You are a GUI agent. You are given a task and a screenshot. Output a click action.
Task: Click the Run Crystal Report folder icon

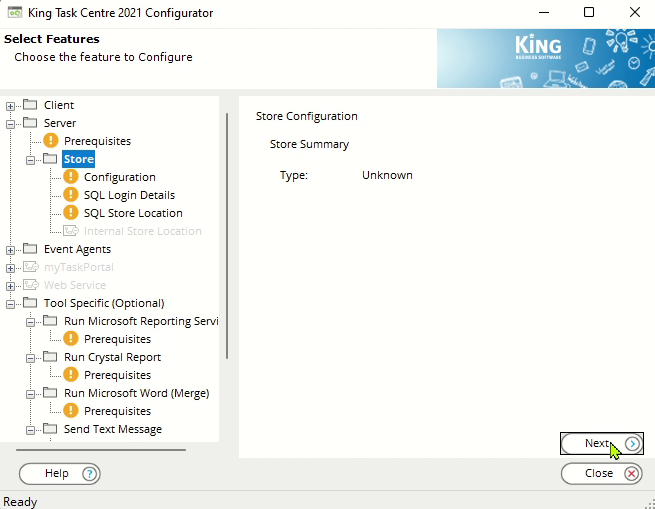click(50, 356)
